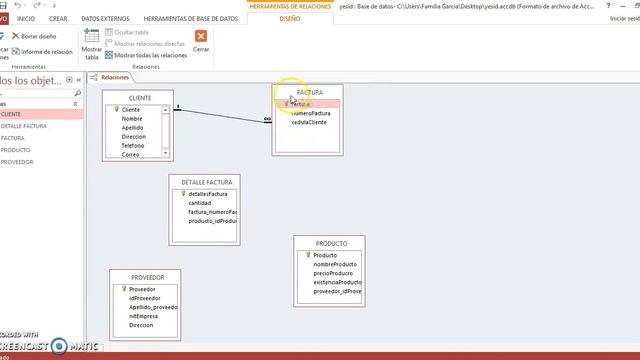Open the DATOS EXTERNOS ribbon tab
Screen dimensions: 640x360
pyautogui.click(x=105, y=19)
